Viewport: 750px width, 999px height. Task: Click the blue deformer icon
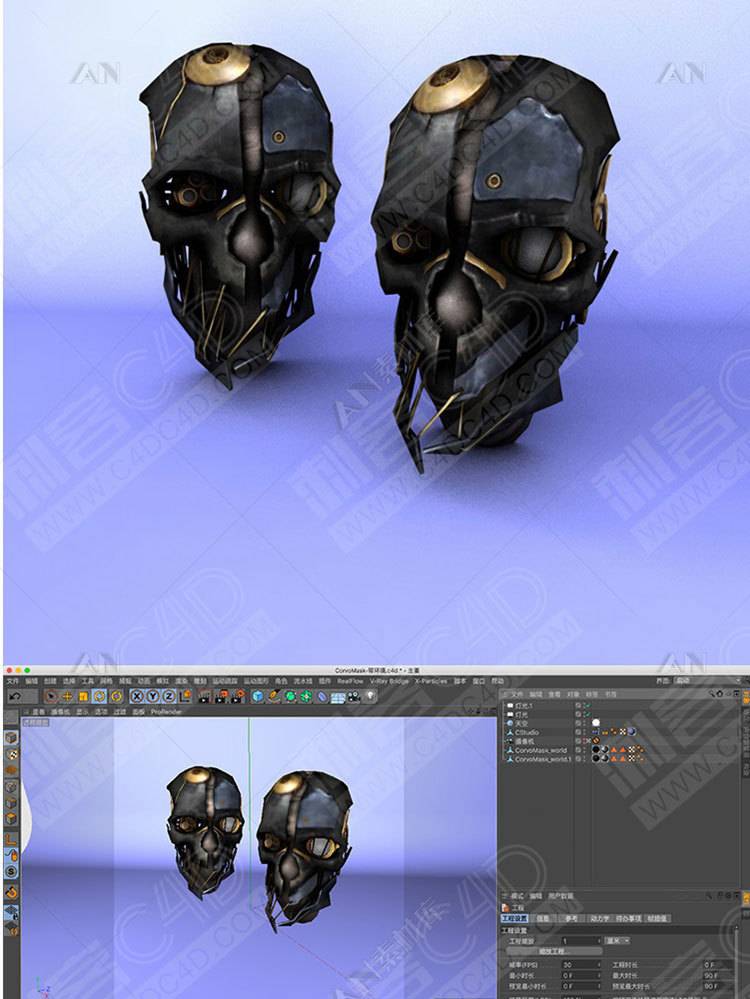click(x=322, y=696)
